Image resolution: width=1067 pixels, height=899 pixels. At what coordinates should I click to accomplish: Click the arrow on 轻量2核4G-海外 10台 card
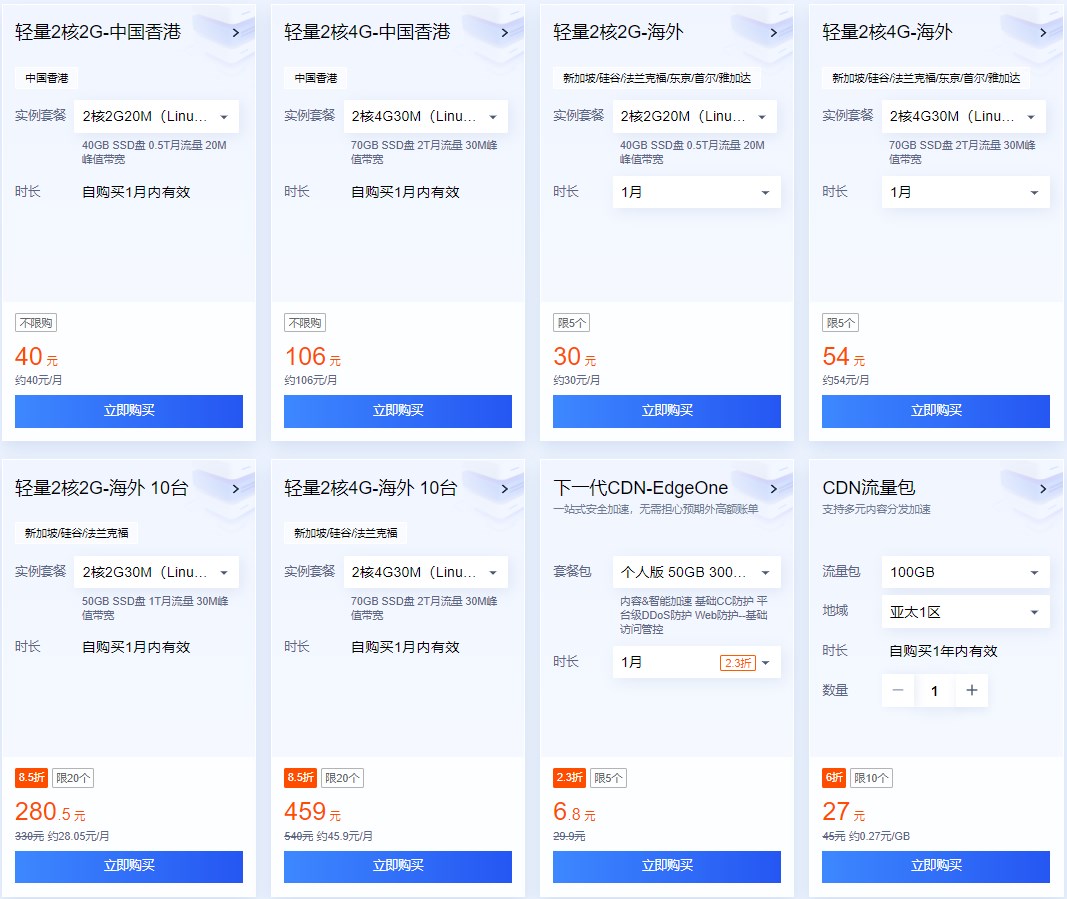point(505,487)
